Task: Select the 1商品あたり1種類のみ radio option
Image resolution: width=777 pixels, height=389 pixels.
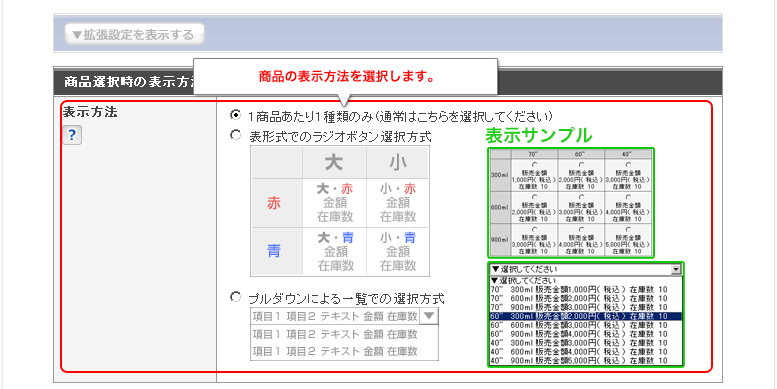Action: click(x=236, y=115)
